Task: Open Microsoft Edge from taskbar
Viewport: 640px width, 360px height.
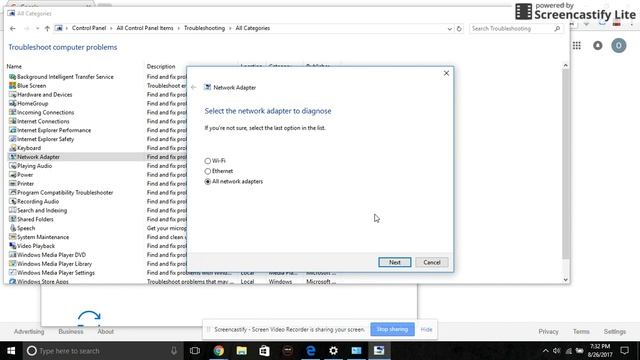Action: [311, 351]
